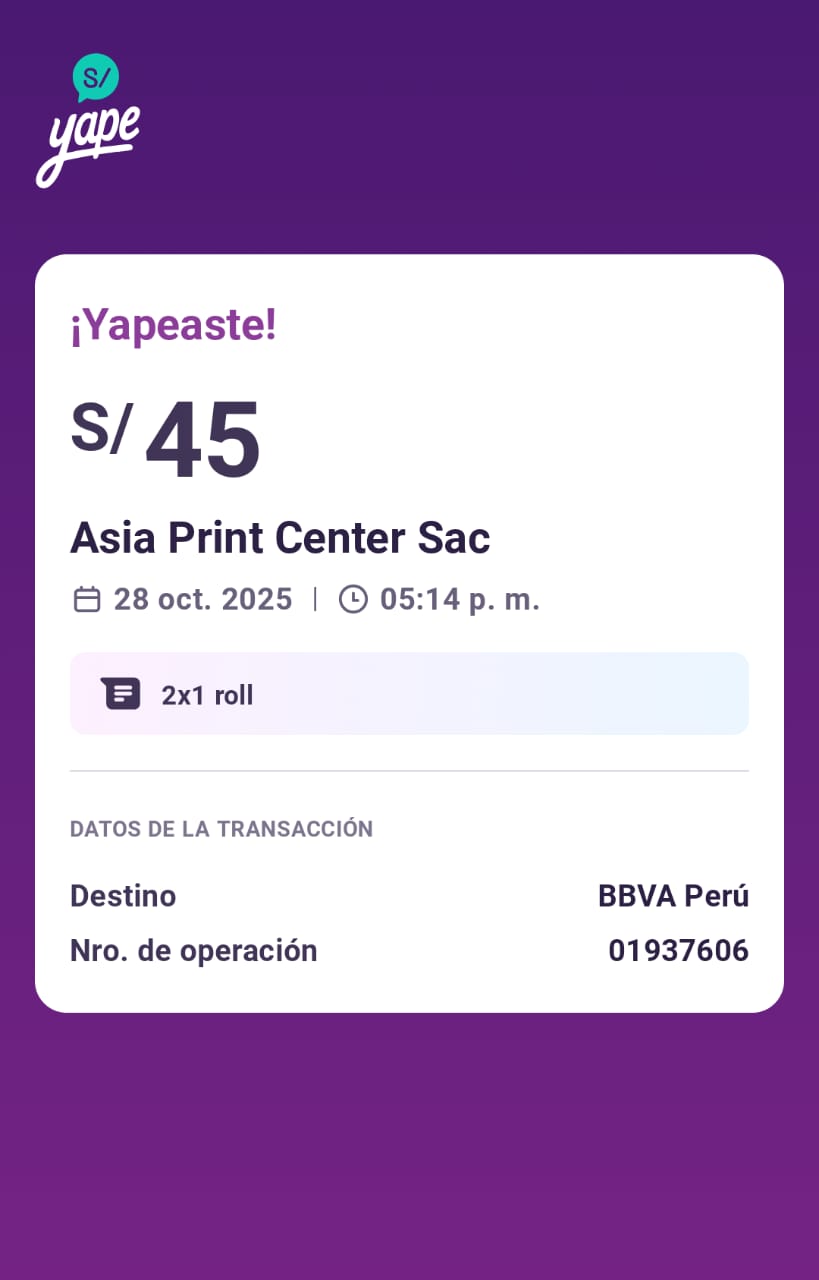Click the time 05:14 p. m.
Image resolution: width=819 pixels, height=1280 pixels.
(x=460, y=599)
